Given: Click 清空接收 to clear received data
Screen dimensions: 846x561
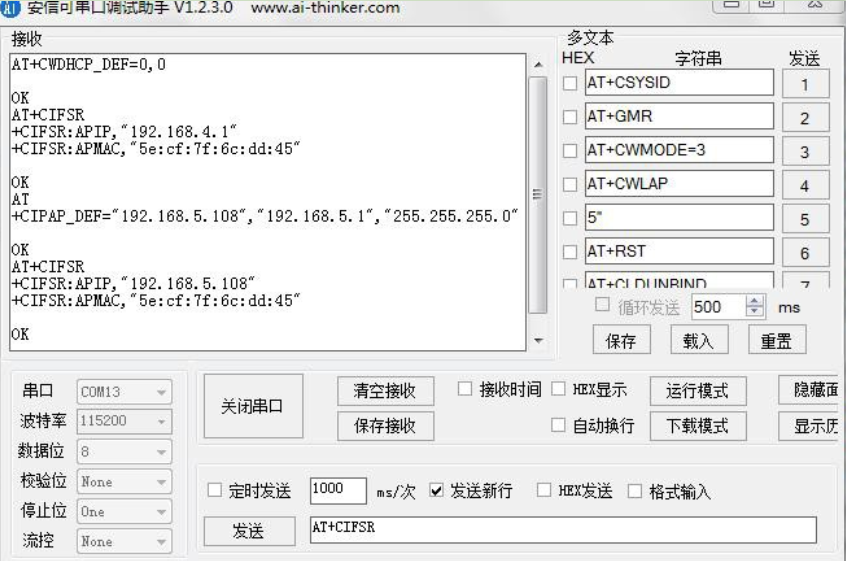Looking at the screenshot, I should click(x=385, y=390).
